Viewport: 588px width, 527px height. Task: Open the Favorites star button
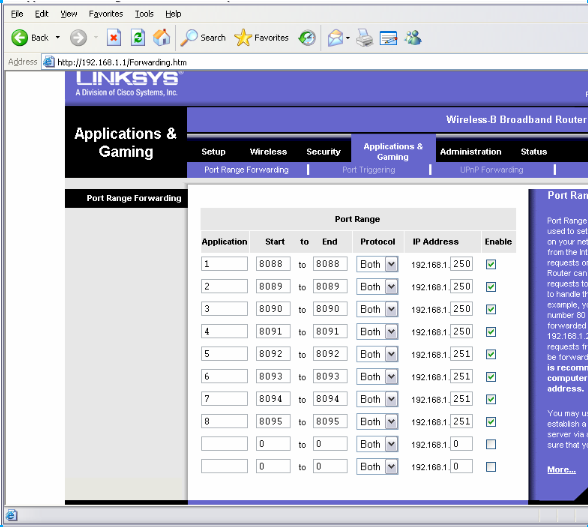pyautogui.click(x=261, y=38)
